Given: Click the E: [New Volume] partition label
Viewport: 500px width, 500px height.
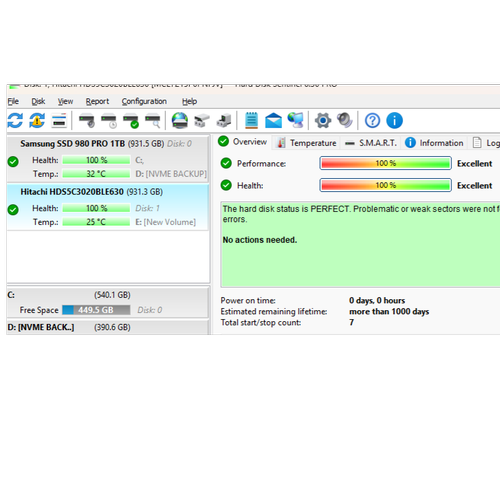Looking at the screenshot, I should [166, 222].
